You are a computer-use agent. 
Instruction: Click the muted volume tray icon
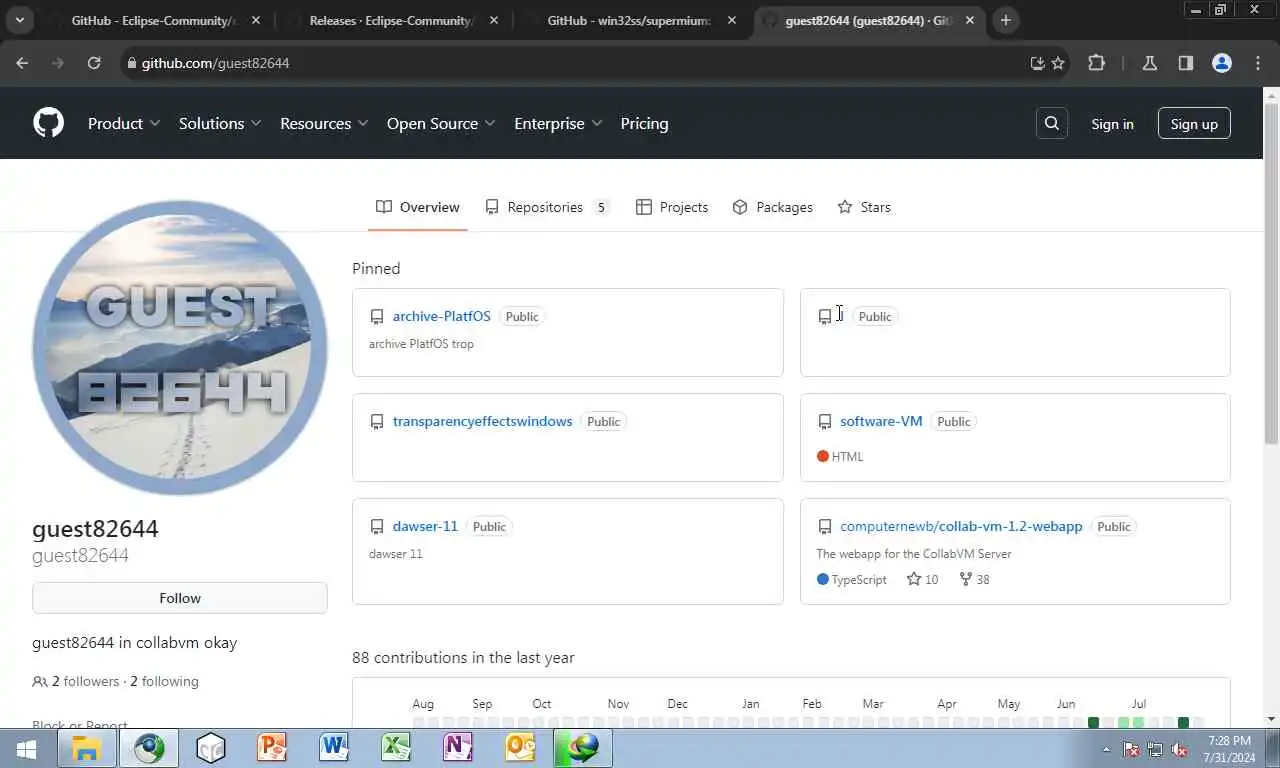point(1180,749)
